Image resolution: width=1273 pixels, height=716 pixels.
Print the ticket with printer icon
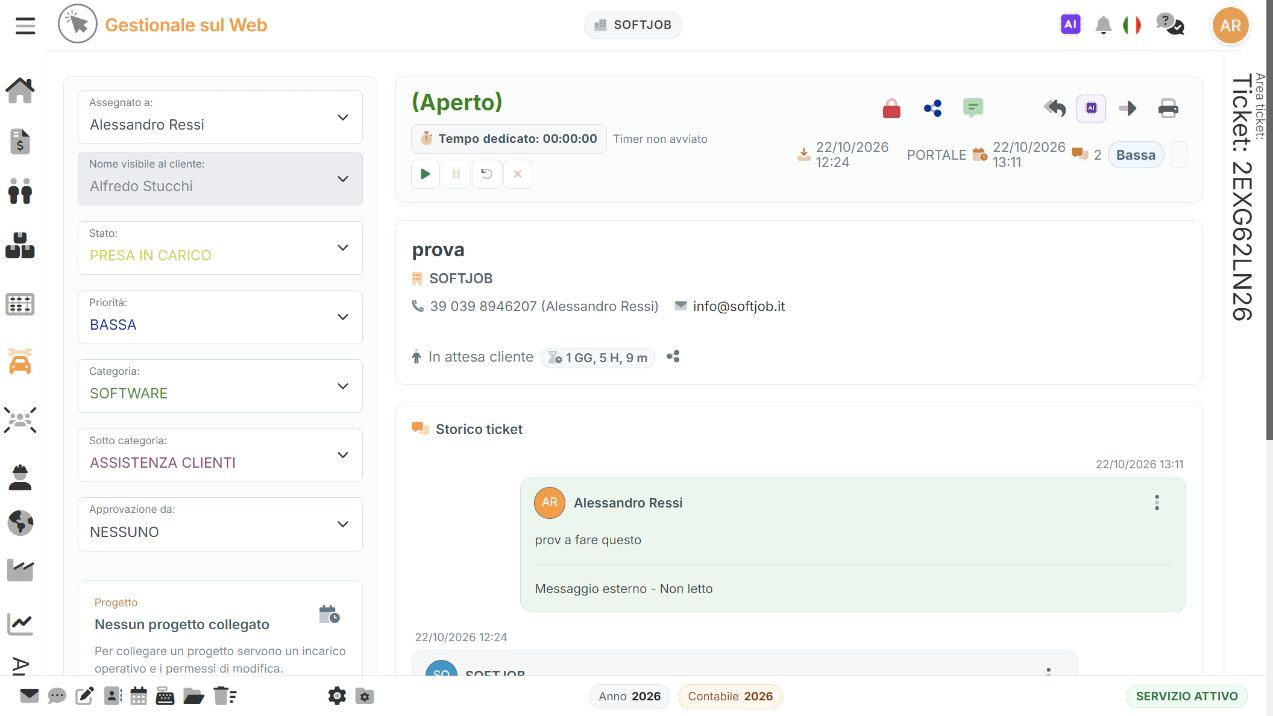click(x=1168, y=108)
